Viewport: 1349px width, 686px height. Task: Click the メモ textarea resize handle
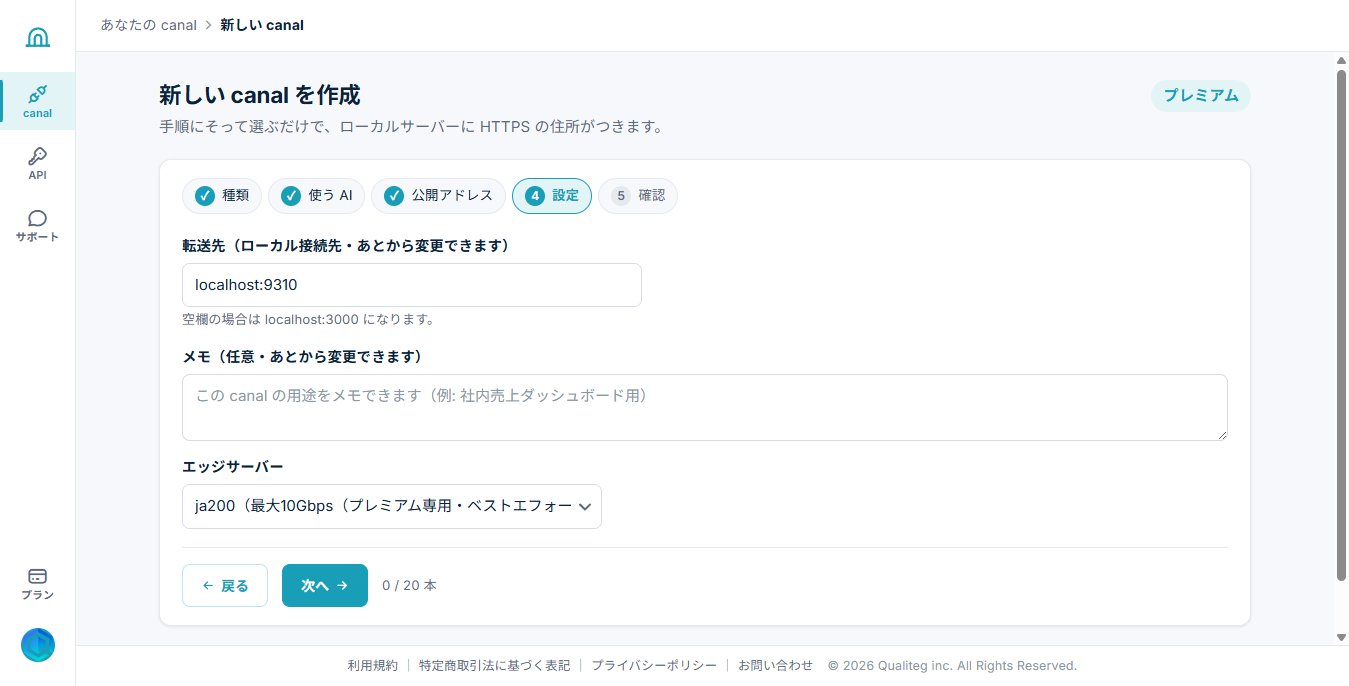click(x=1221, y=434)
